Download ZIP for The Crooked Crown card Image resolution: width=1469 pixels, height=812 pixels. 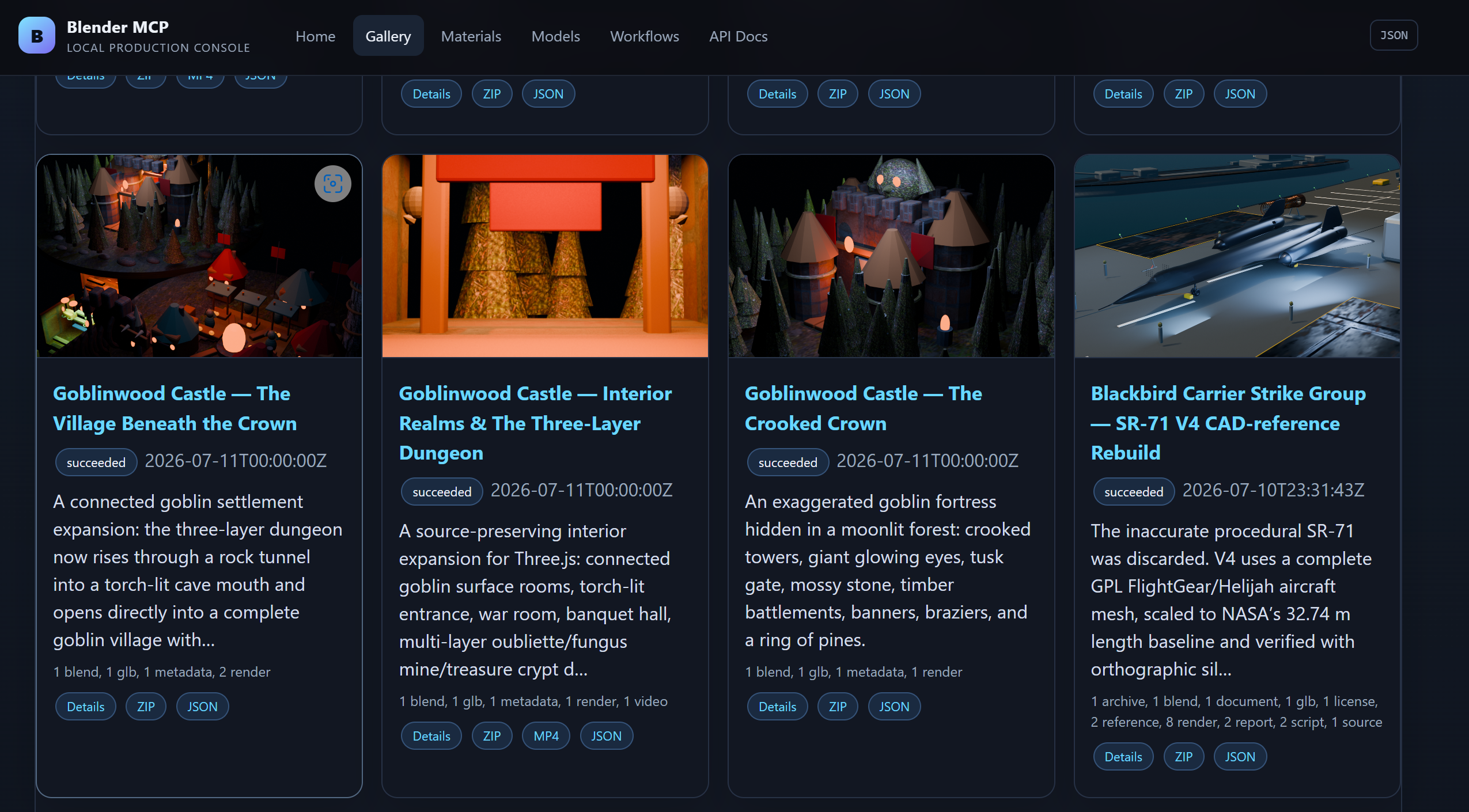point(838,707)
